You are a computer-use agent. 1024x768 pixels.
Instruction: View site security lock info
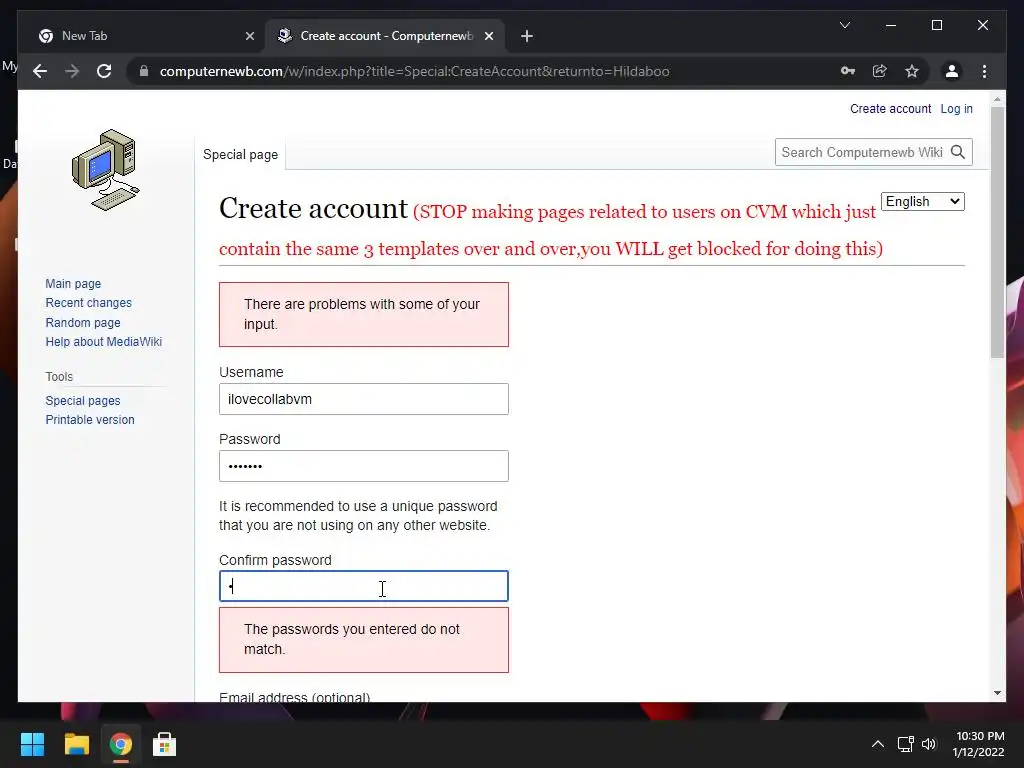144,71
